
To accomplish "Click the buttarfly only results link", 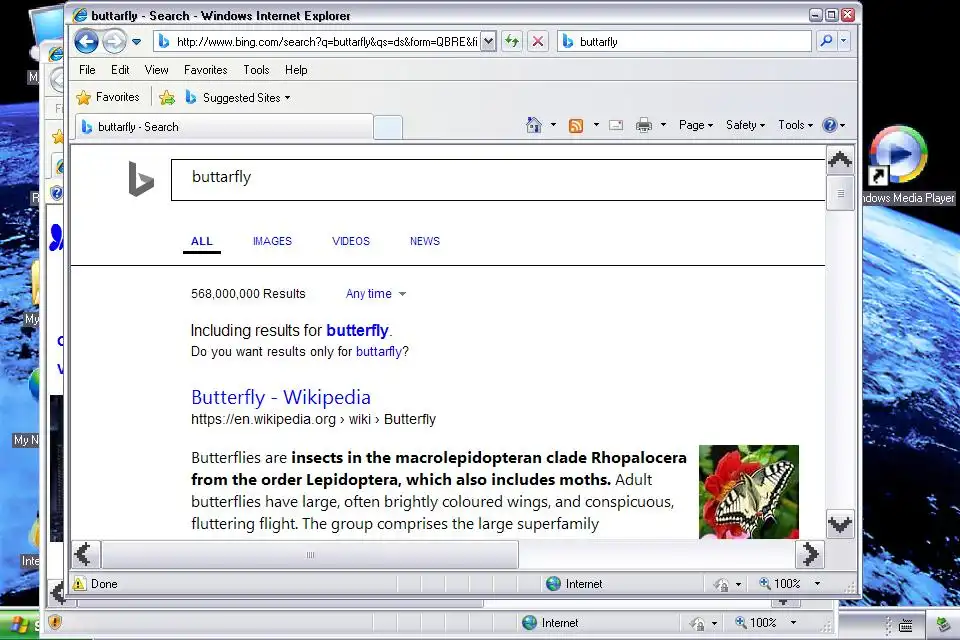I will coord(378,352).
